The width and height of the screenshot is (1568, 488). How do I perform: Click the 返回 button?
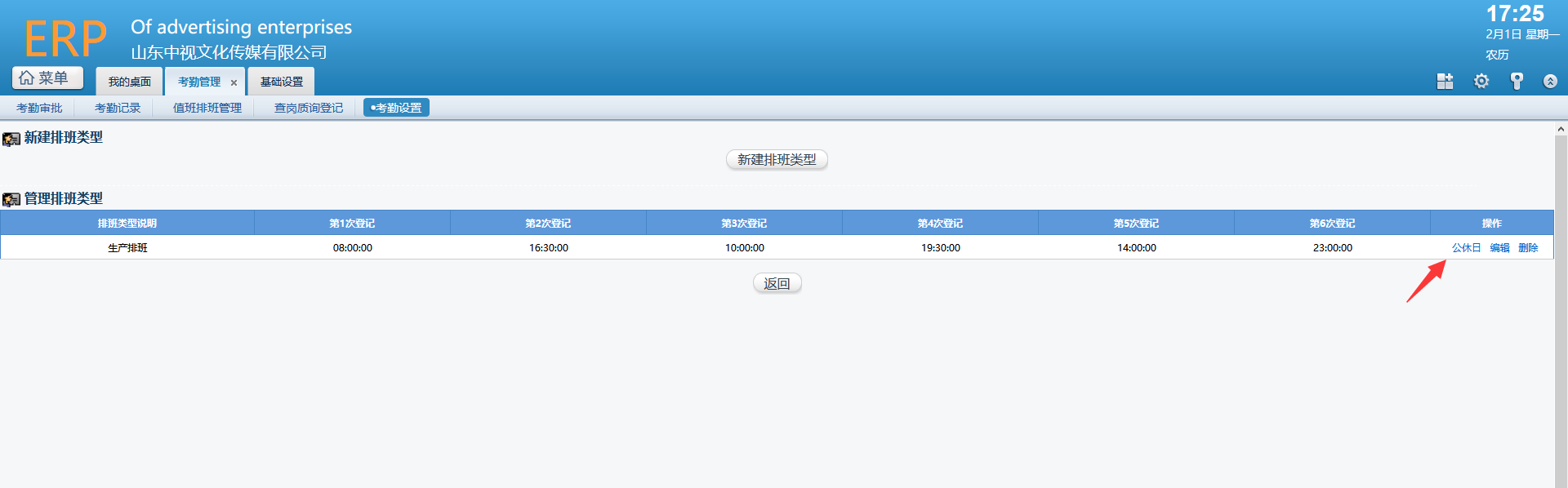click(x=777, y=283)
